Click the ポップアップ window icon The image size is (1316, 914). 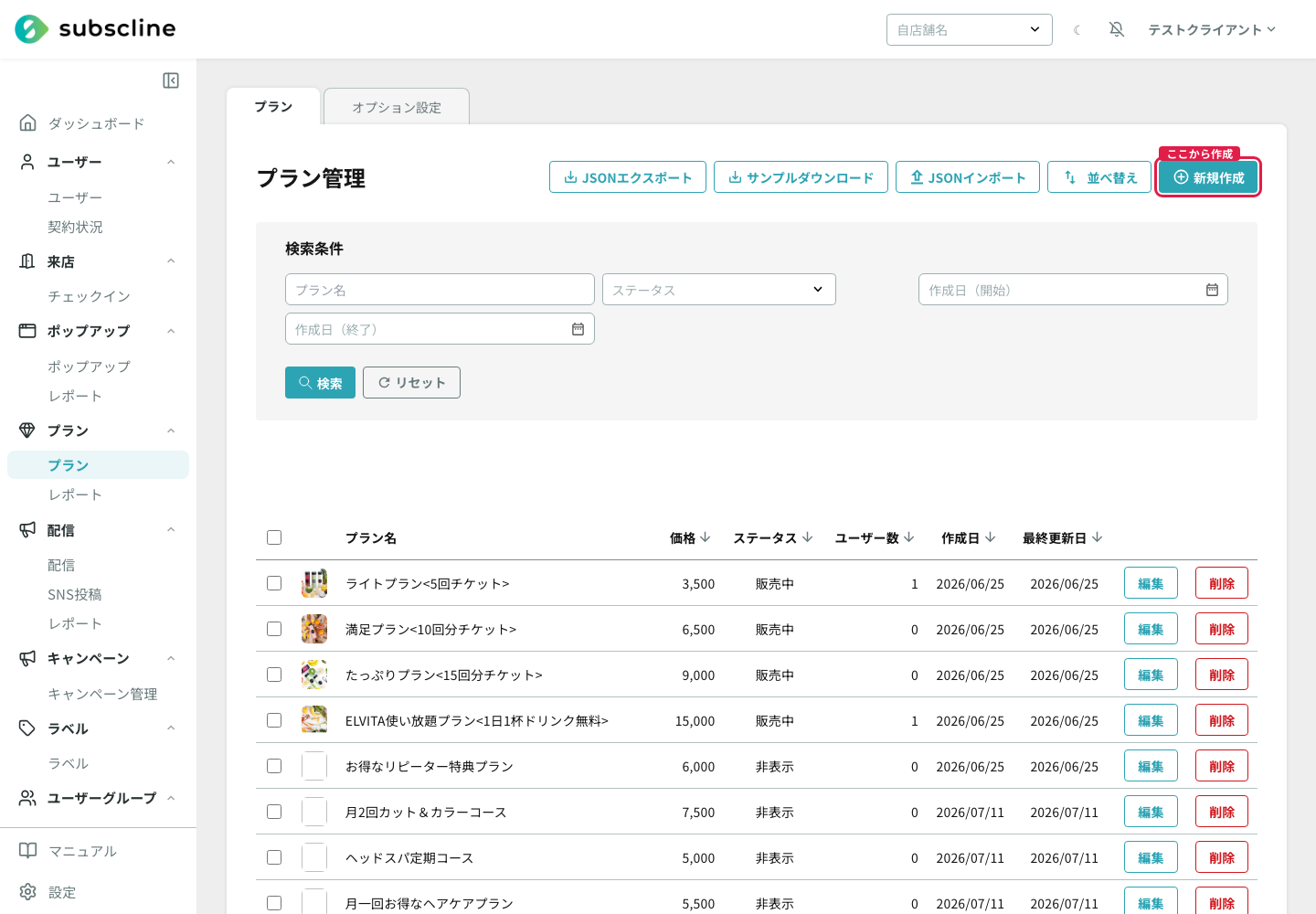coord(27,331)
